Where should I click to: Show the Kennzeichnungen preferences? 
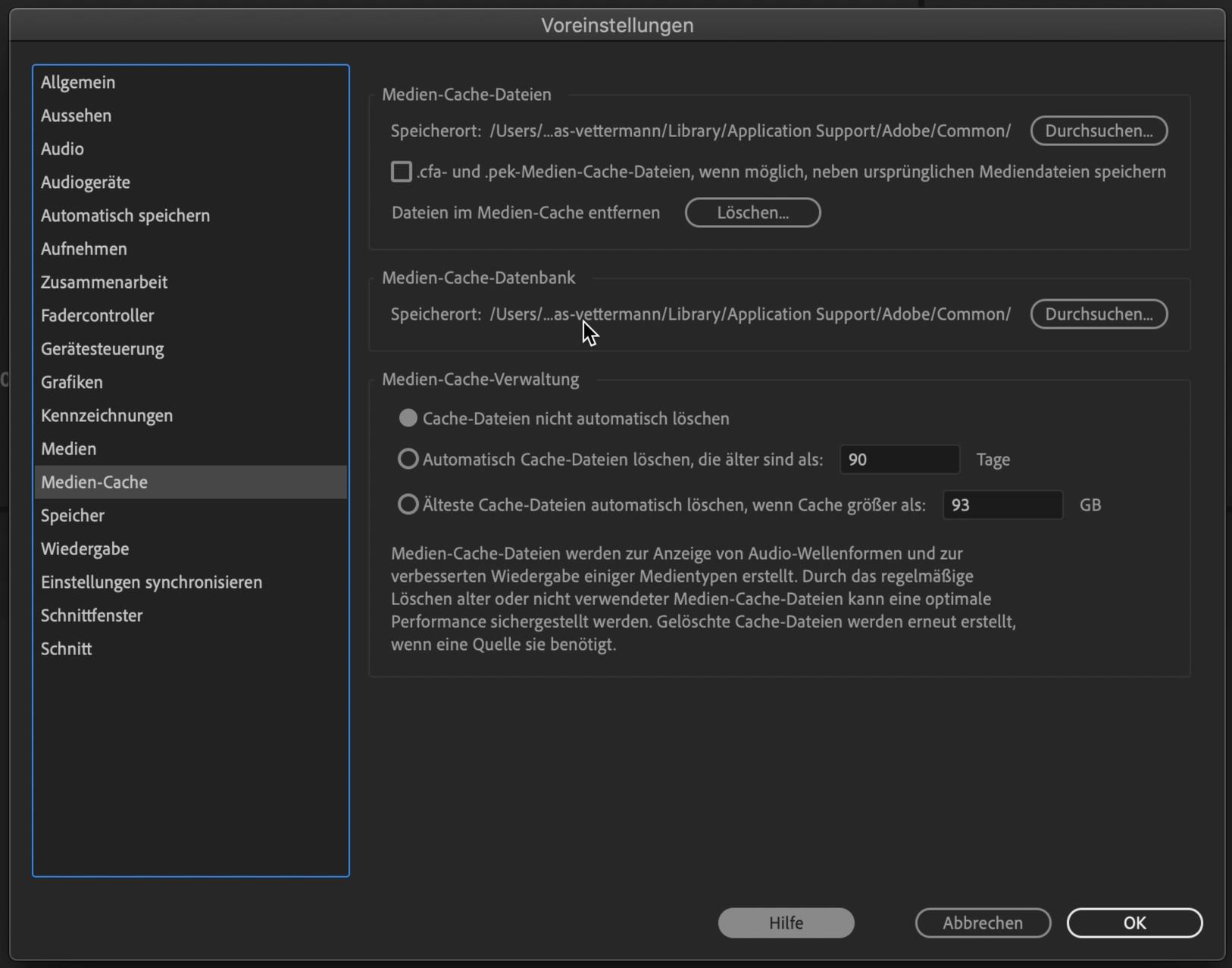click(x=107, y=415)
